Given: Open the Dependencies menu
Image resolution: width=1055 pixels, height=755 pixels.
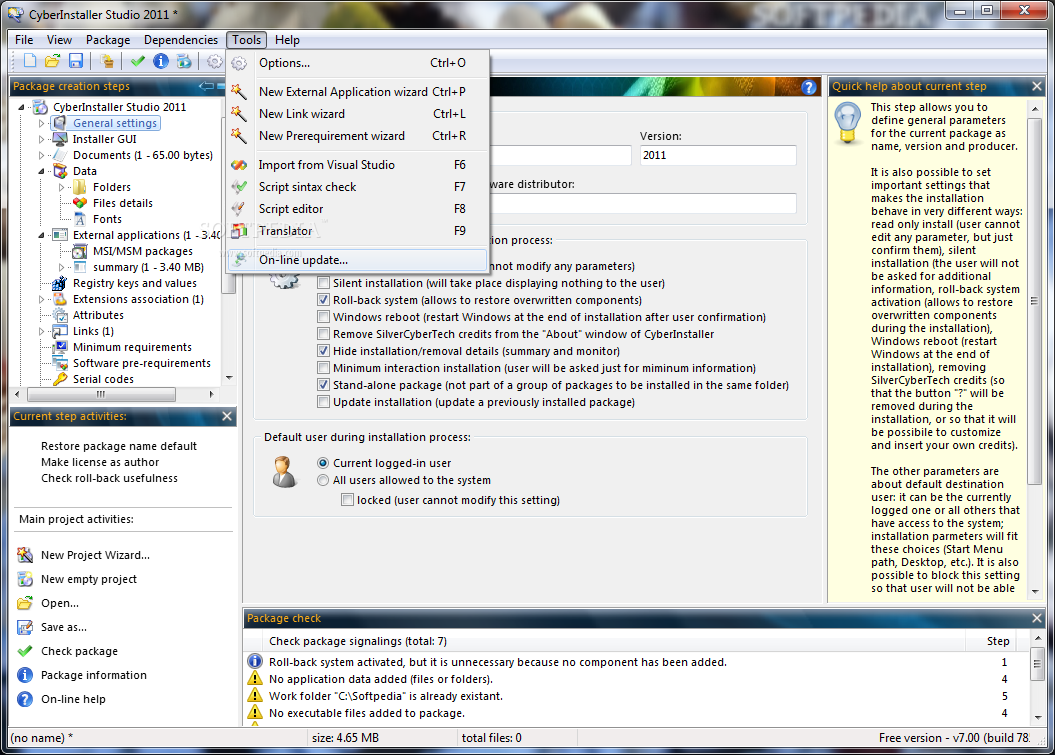Looking at the screenshot, I should pos(180,40).
